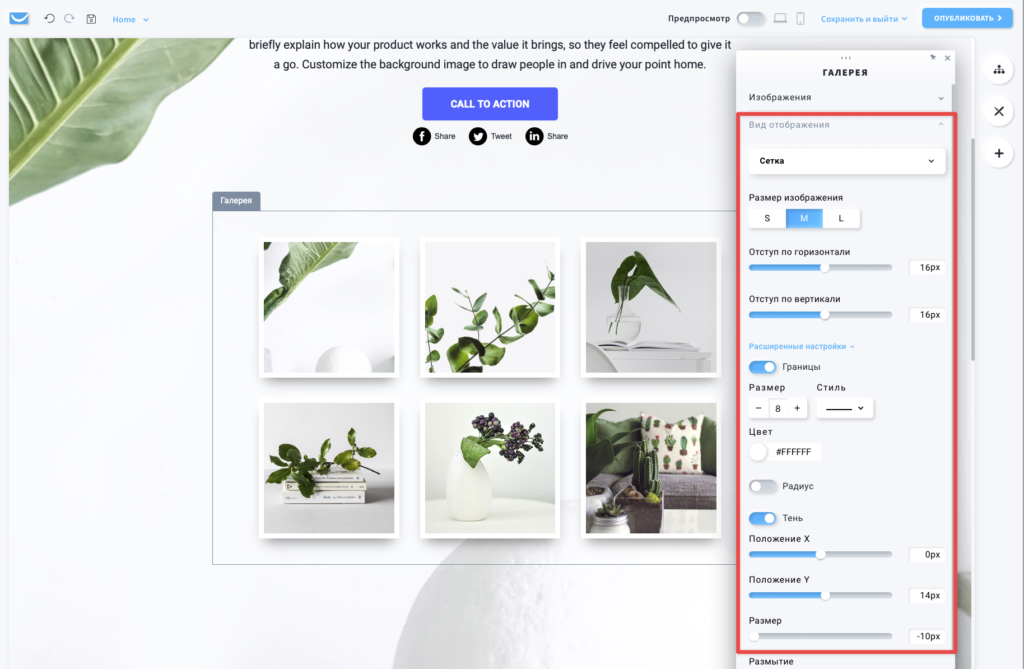Pin the Галерея settings panel
This screenshot has width=1024, height=669.
coord(933,57)
